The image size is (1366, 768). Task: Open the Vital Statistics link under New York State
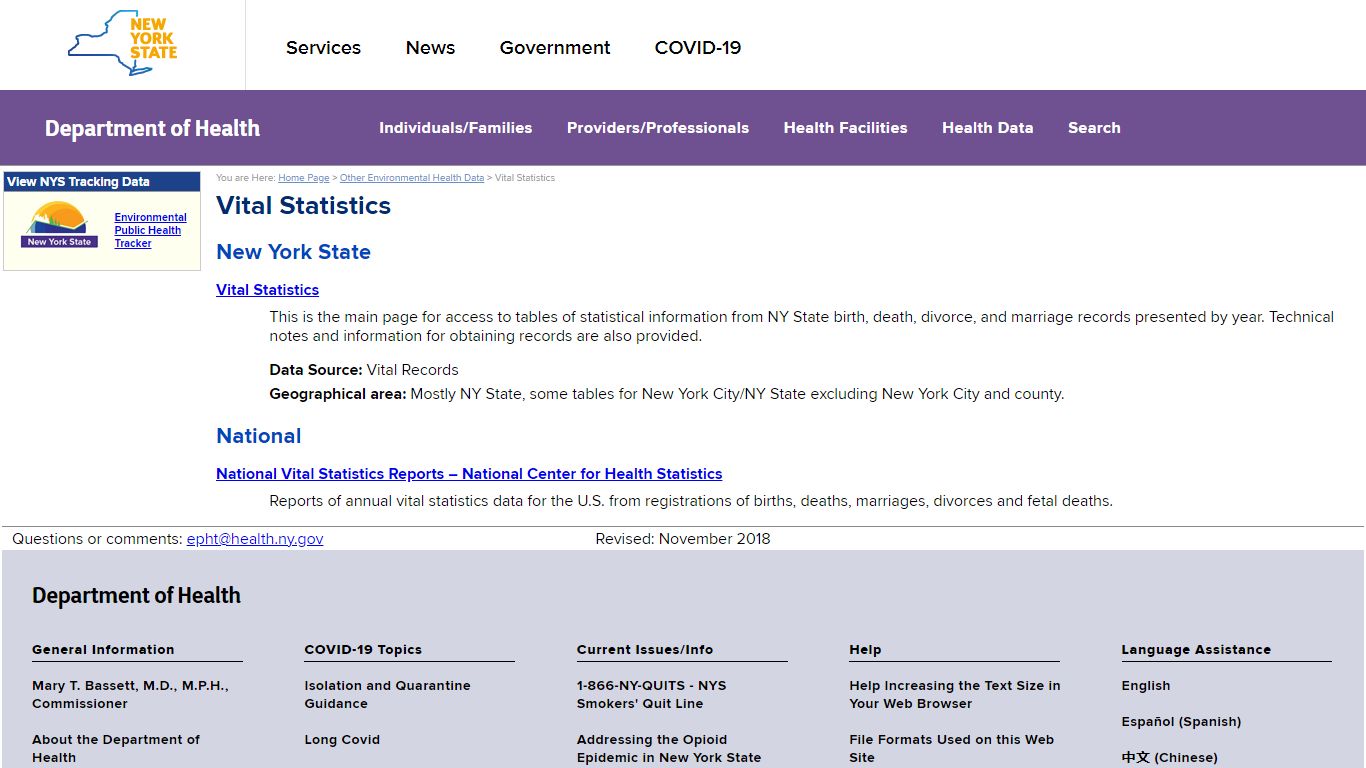coord(267,290)
